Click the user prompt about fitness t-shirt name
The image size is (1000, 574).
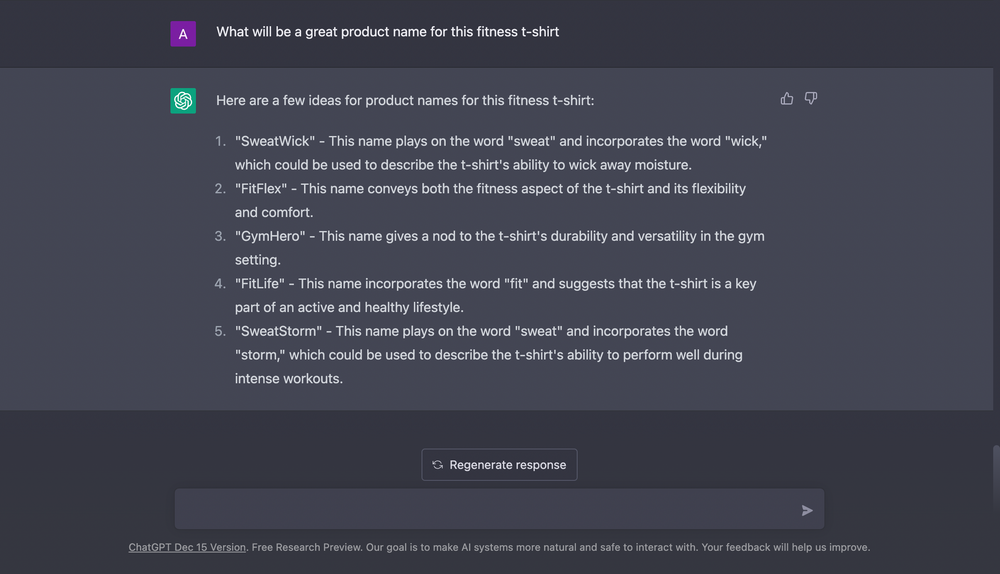click(x=388, y=32)
